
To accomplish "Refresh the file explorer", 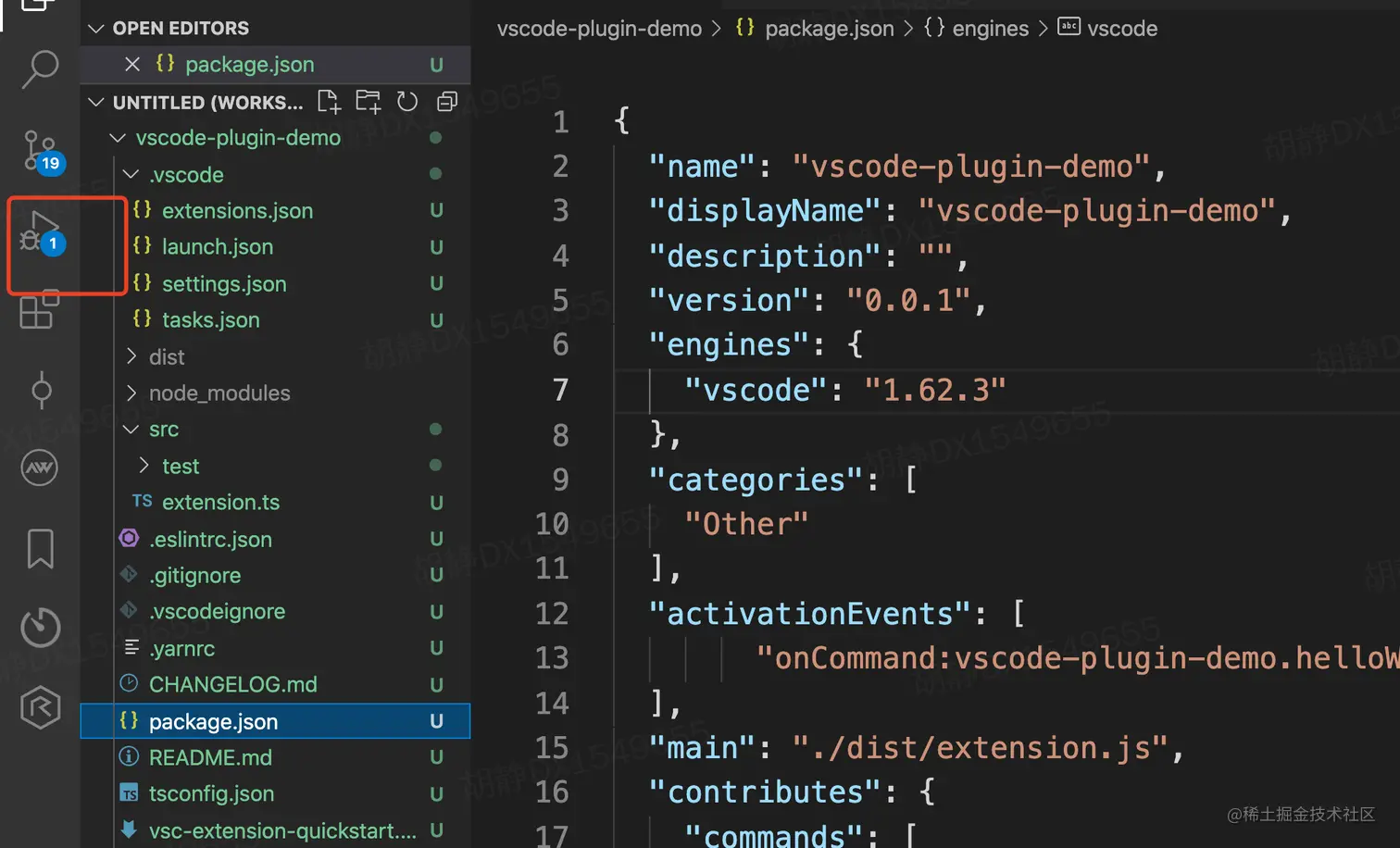I will coord(407,102).
